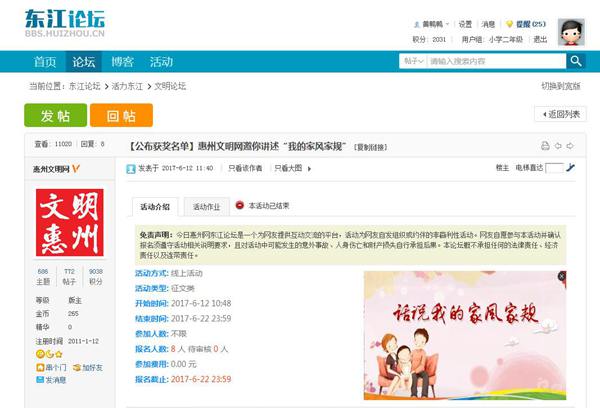Go to the 博客 navigation tab
This screenshot has width=600, height=408.
point(123,61)
